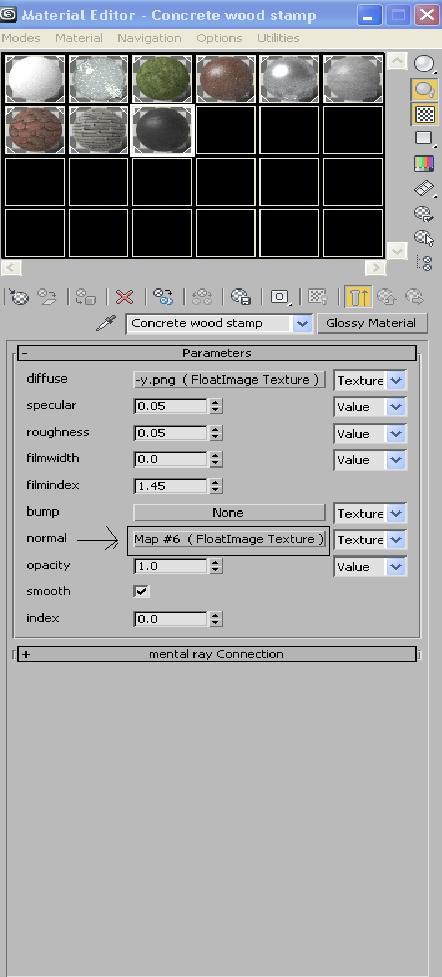This screenshot has height=977, width=442.
Task: Click the index 0.0 value field
Action: point(170,619)
